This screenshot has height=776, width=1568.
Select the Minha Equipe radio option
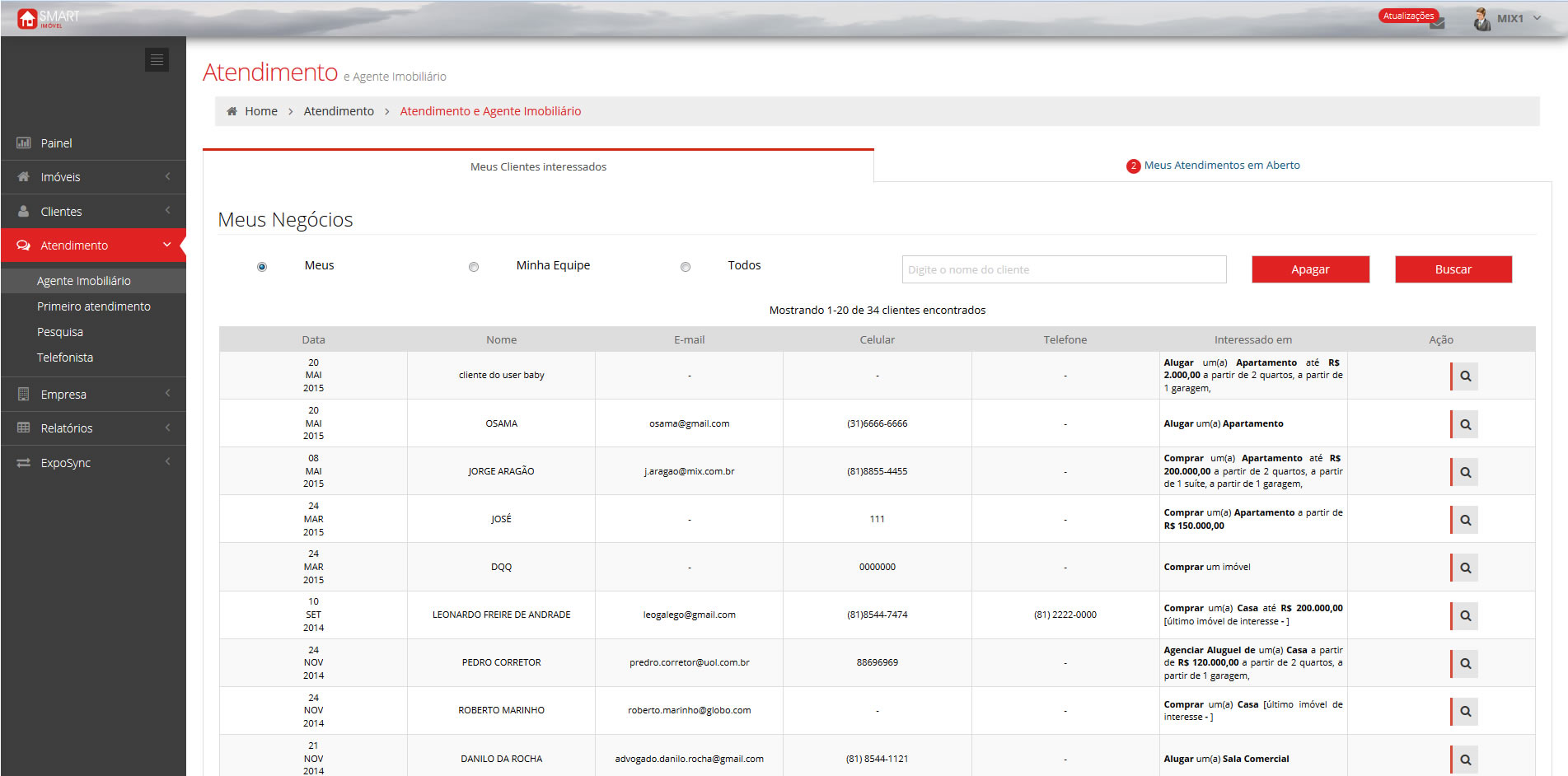pos(474,267)
